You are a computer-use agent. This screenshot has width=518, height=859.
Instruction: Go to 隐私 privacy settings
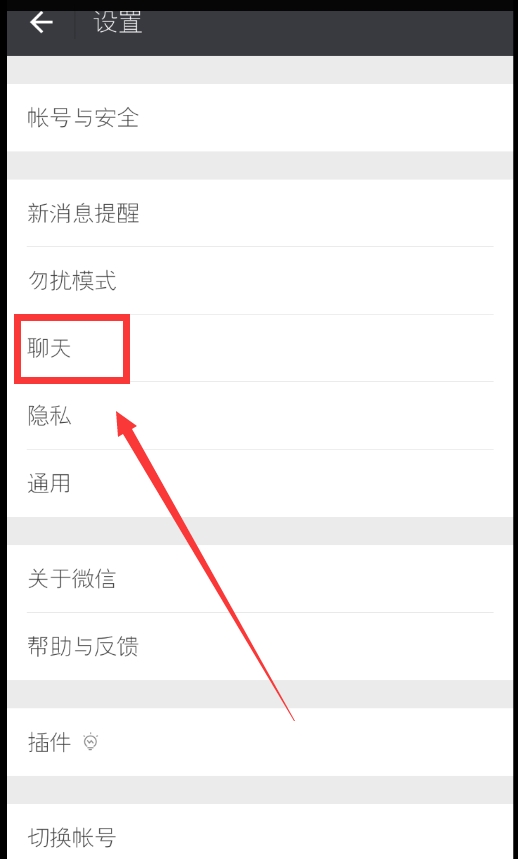[x=260, y=416]
